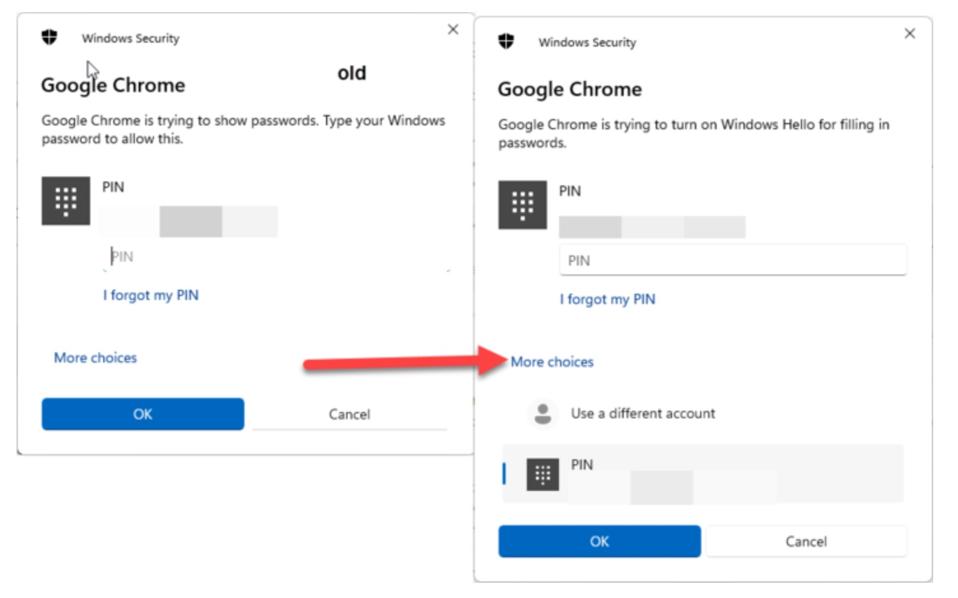Click I forgot my PIN in right dialog
Screen dimensions: 958x598
(607, 299)
